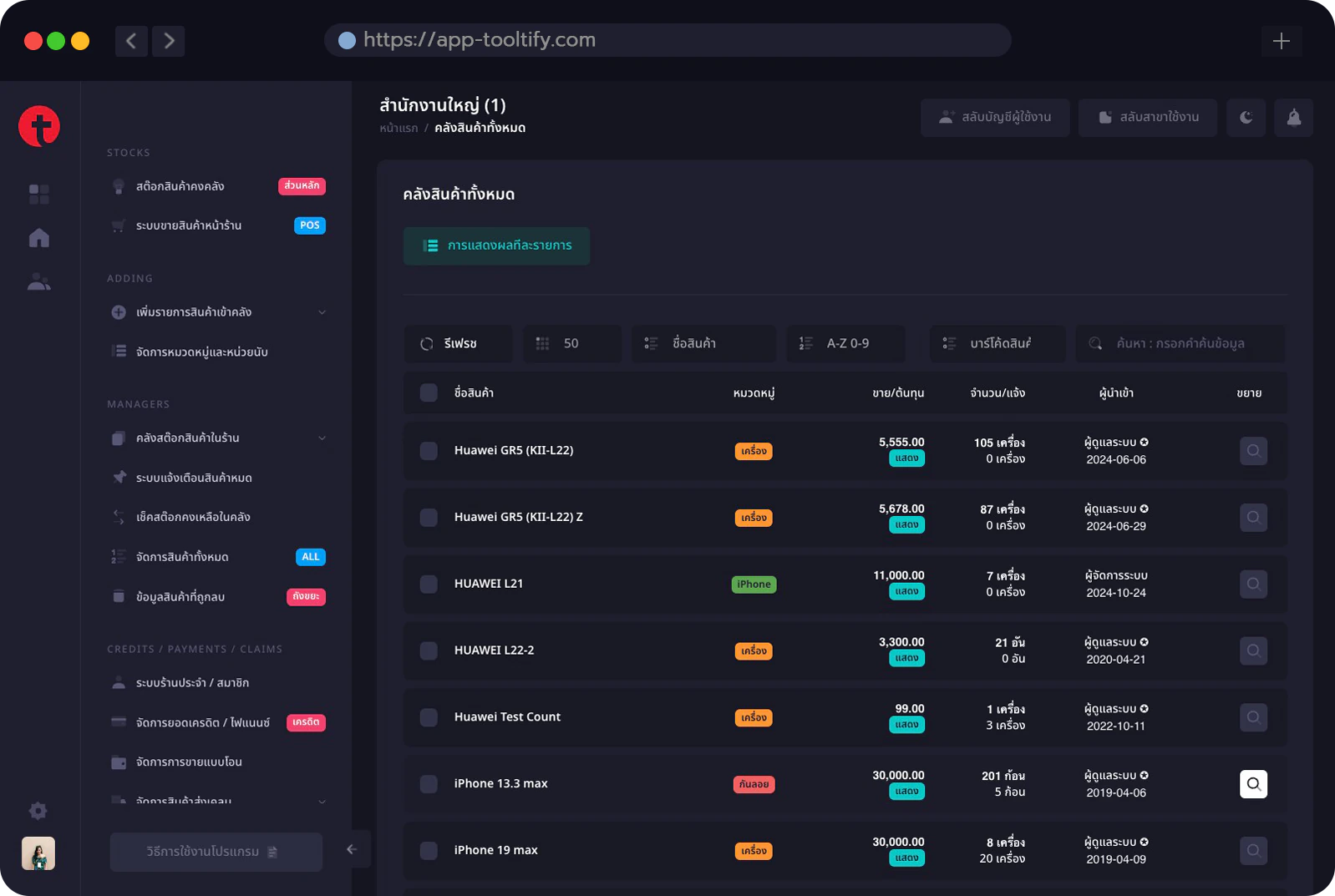Viewport: 1335px width, 896px height.
Task: Toggle dark mode moon icon
Action: pyautogui.click(x=1246, y=118)
